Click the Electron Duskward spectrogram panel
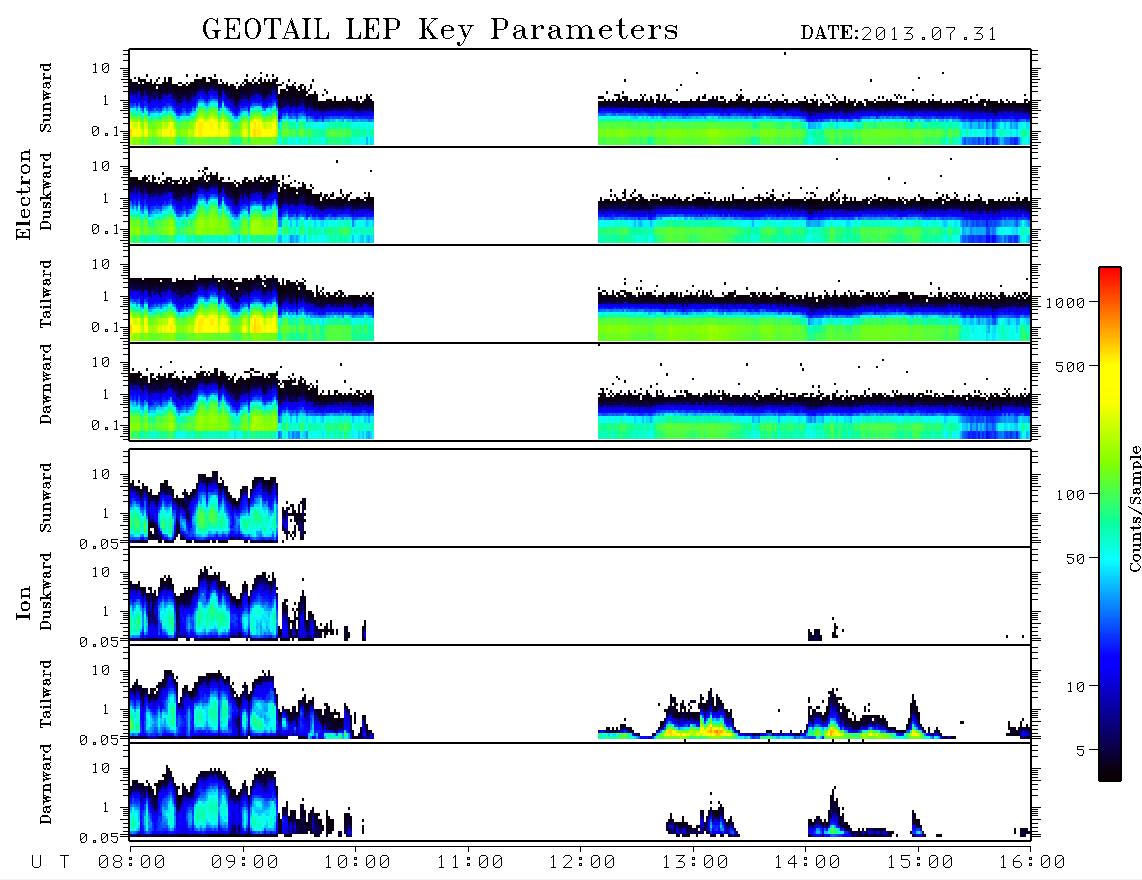 click(x=580, y=195)
